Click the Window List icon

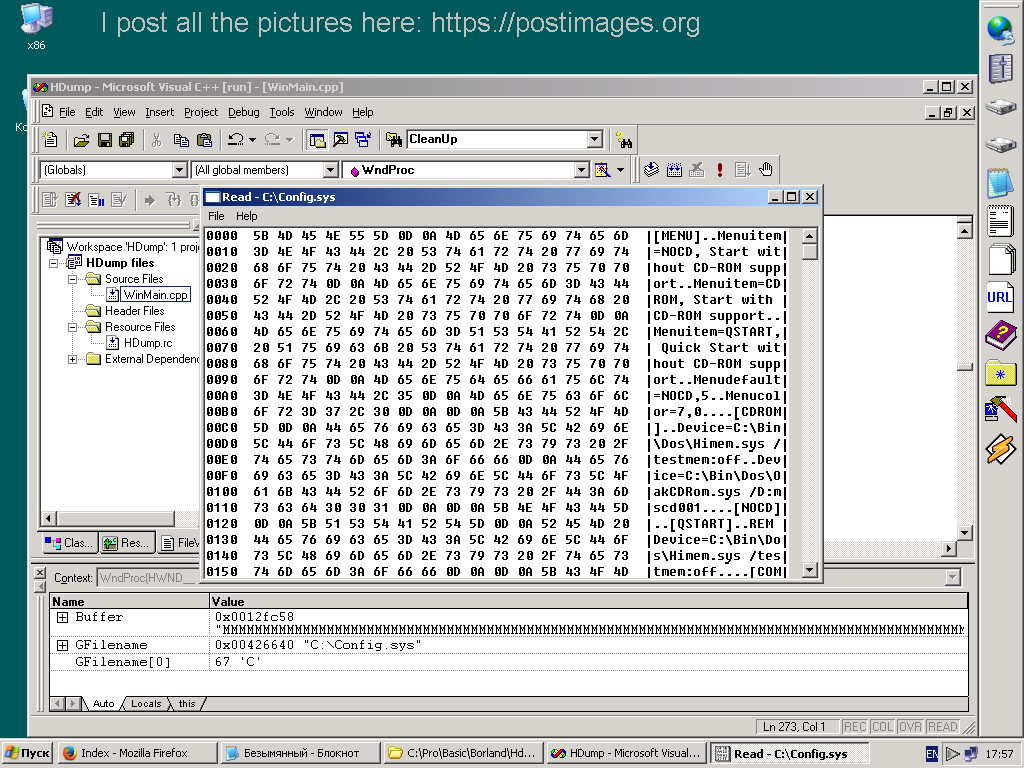(x=363, y=139)
